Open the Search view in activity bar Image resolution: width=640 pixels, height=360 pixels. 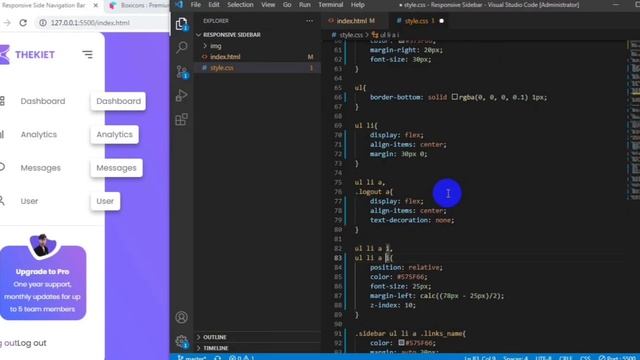(x=182, y=47)
